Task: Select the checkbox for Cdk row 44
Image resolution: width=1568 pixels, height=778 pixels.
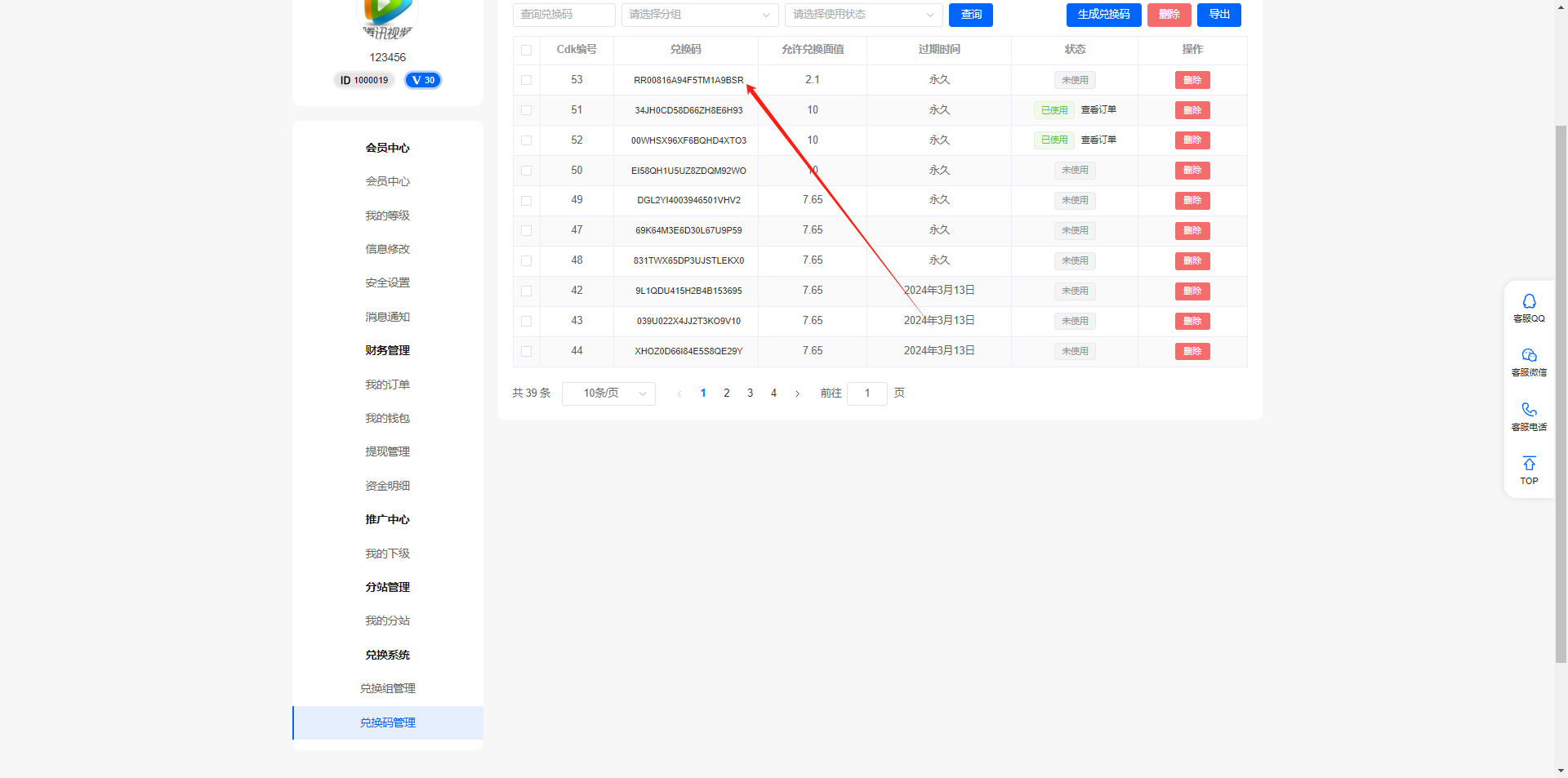Action: [526, 351]
